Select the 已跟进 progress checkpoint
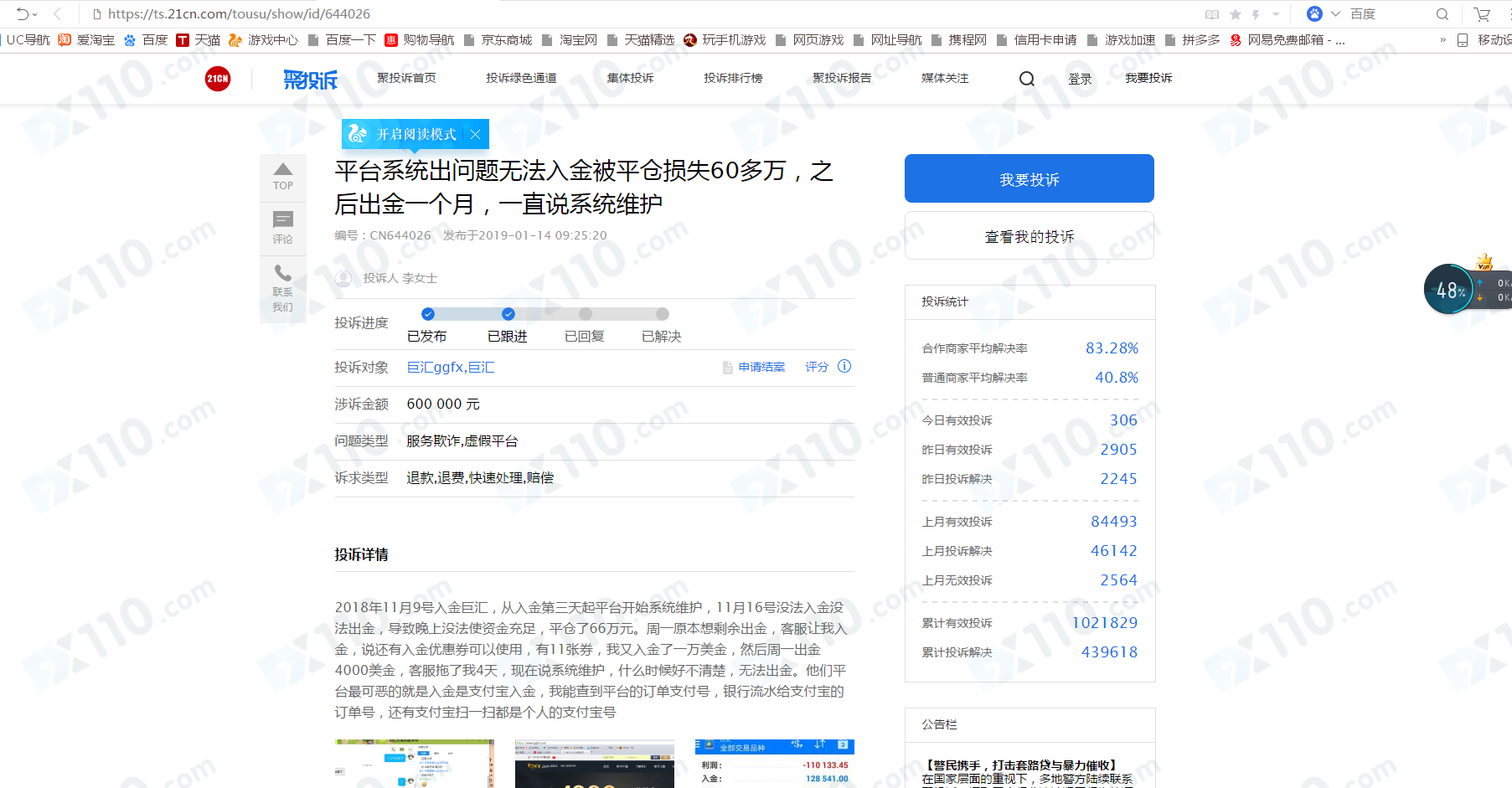This screenshot has height=788, width=1512. [508, 314]
